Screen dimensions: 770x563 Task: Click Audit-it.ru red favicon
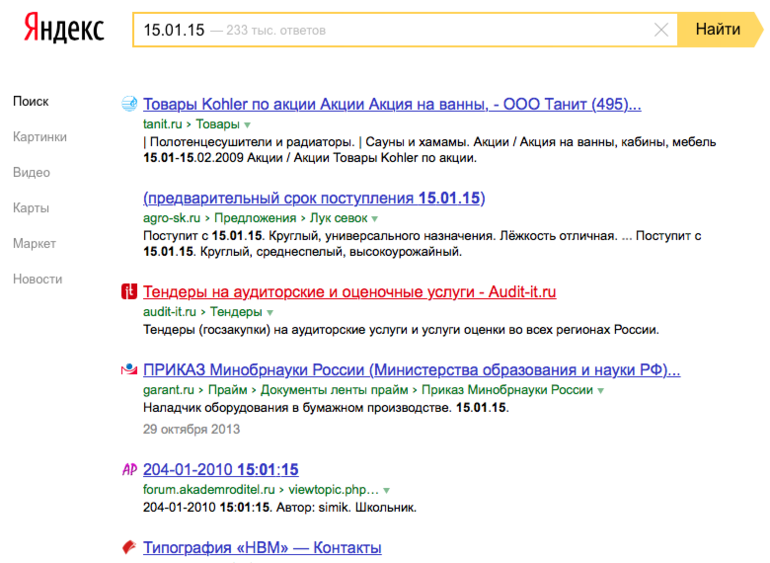tap(129, 291)
